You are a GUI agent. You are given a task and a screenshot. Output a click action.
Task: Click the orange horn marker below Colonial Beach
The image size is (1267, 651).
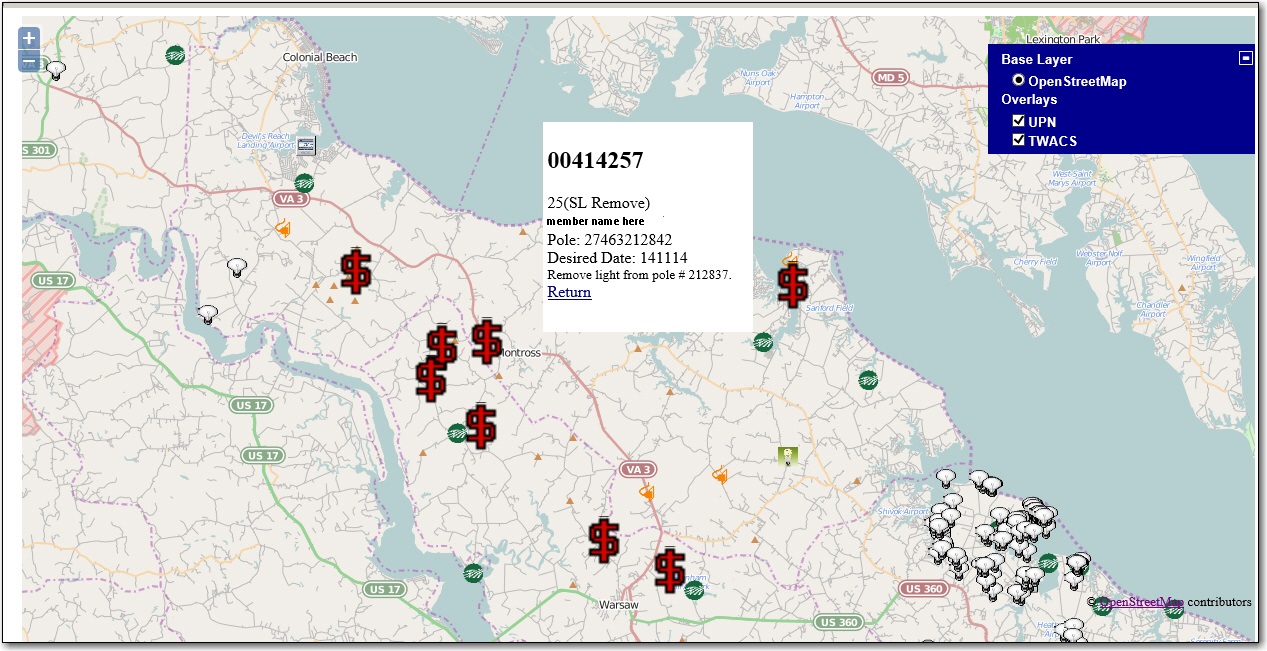283,229
